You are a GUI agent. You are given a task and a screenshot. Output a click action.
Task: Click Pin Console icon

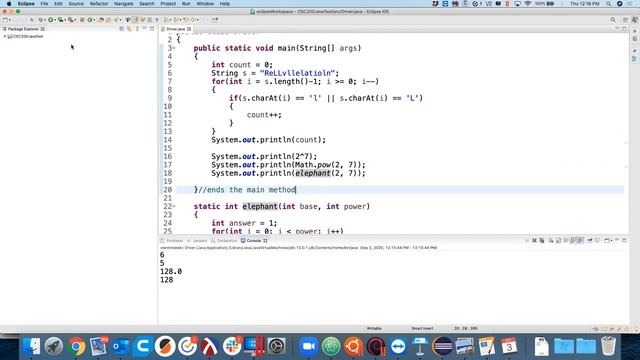point(590,241)
